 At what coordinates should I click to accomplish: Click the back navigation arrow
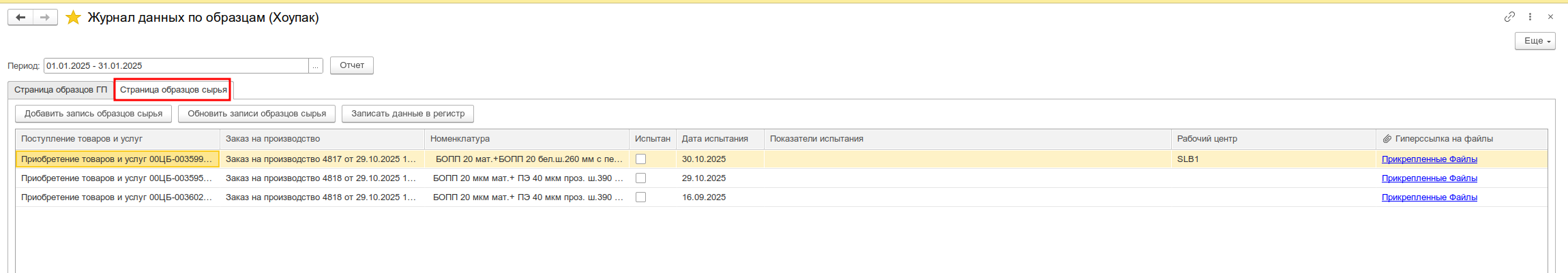coord(20,18)
